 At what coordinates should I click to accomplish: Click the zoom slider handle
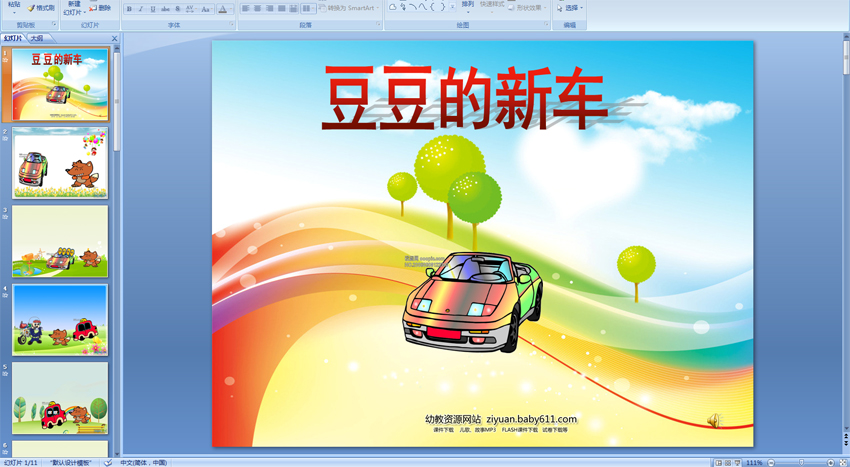[x=802, y=463]
